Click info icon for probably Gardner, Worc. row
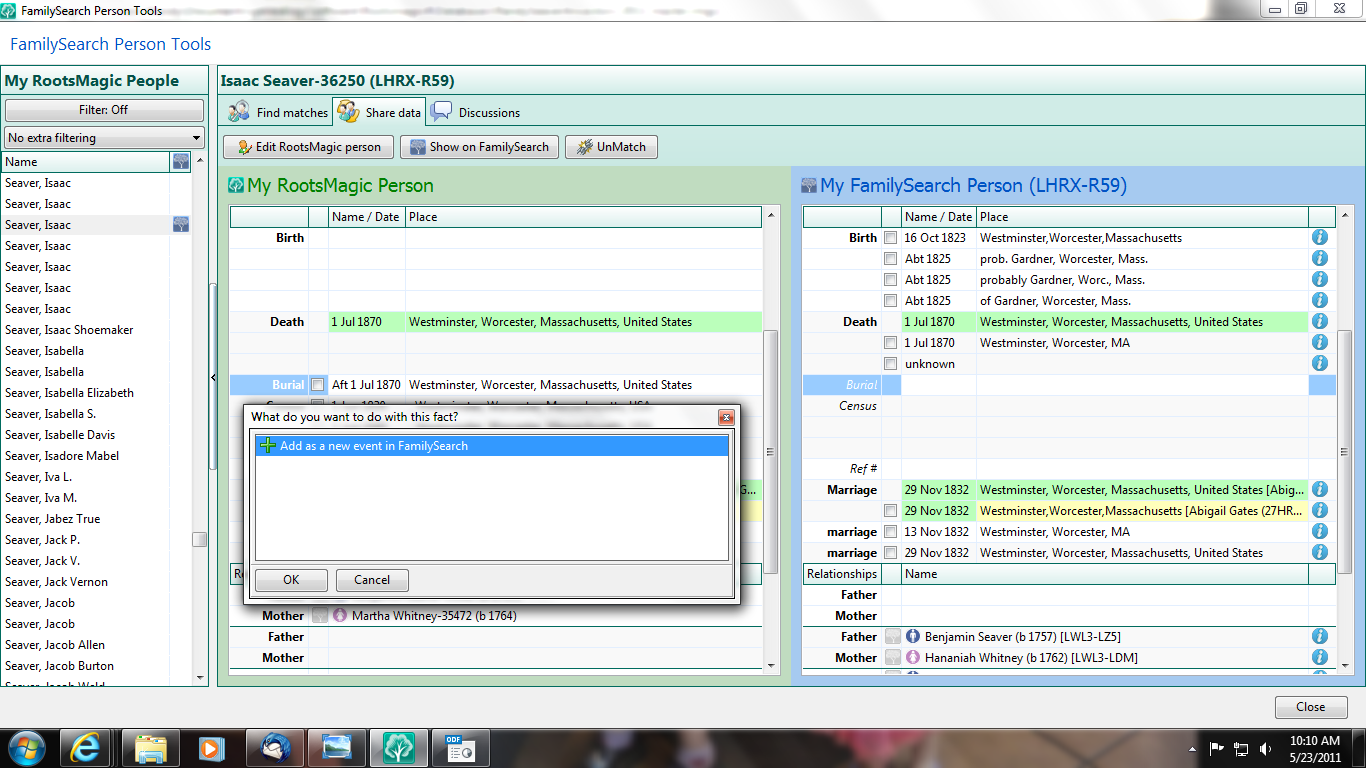Image resolution: width=1366 pixels, height=768 pixels. [x=1319, y=280]
